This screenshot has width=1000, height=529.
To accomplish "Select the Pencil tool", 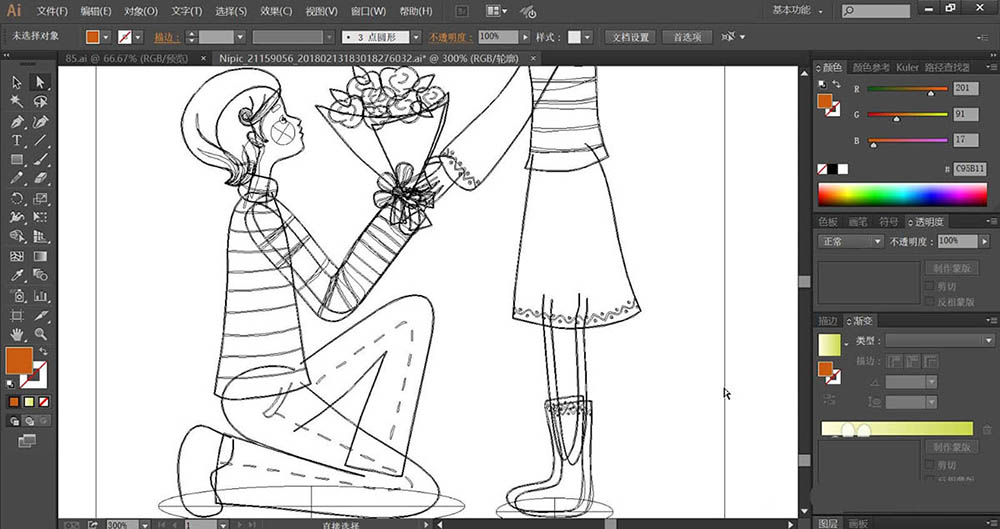I will click(17, 178).
